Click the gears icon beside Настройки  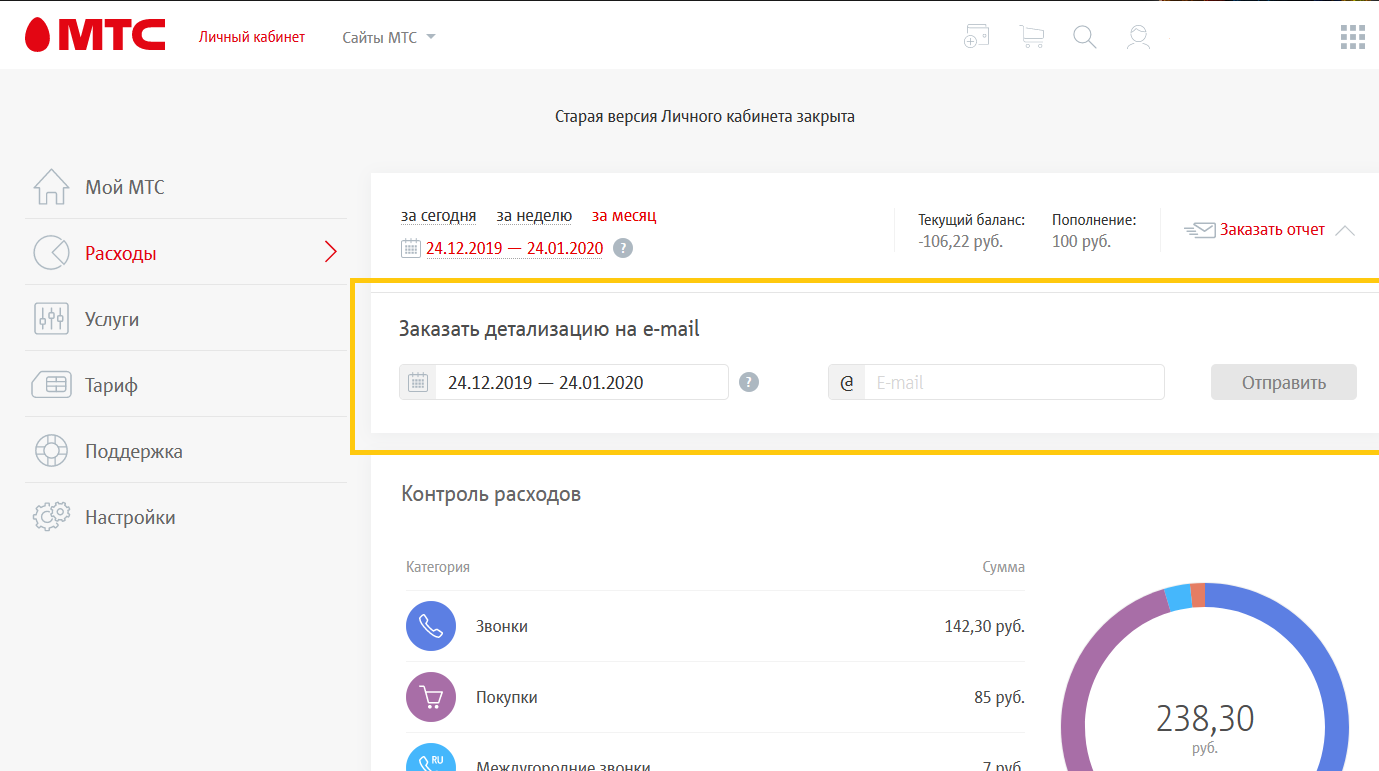pyautogui.click(x=51, y=517)
